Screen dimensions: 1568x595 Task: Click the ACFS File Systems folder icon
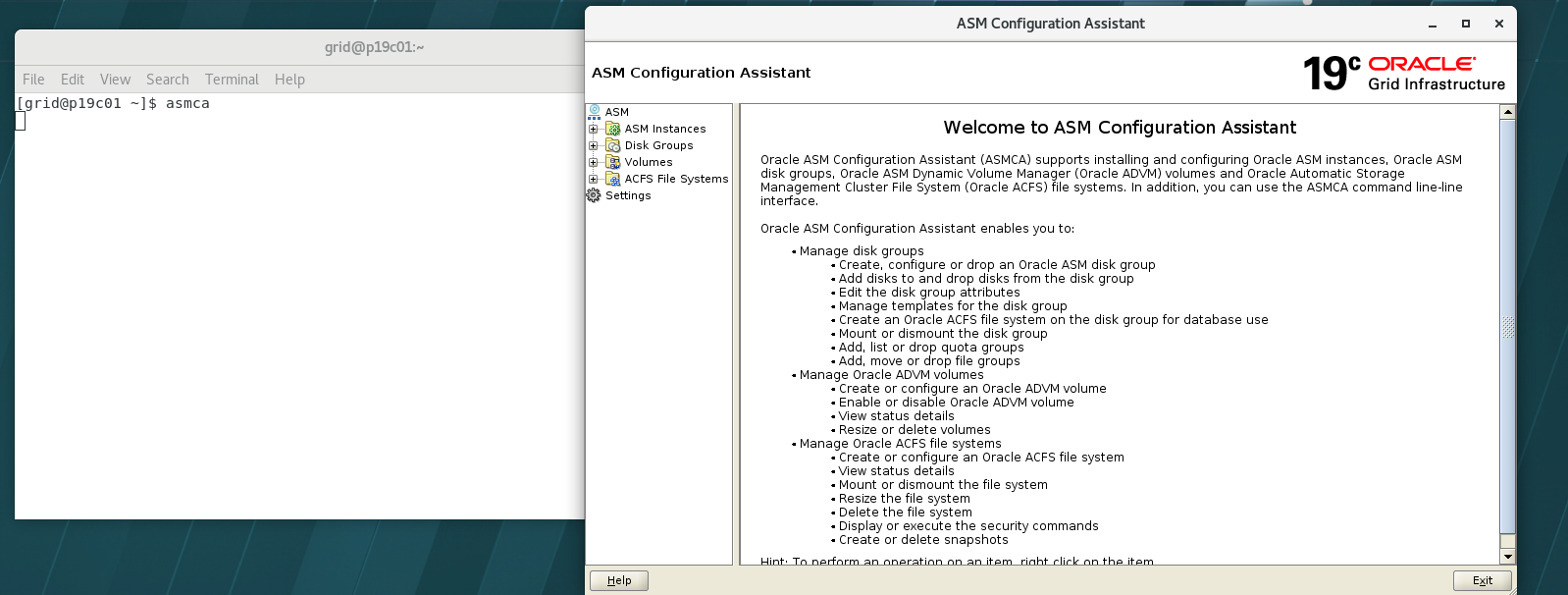[613, 179]
